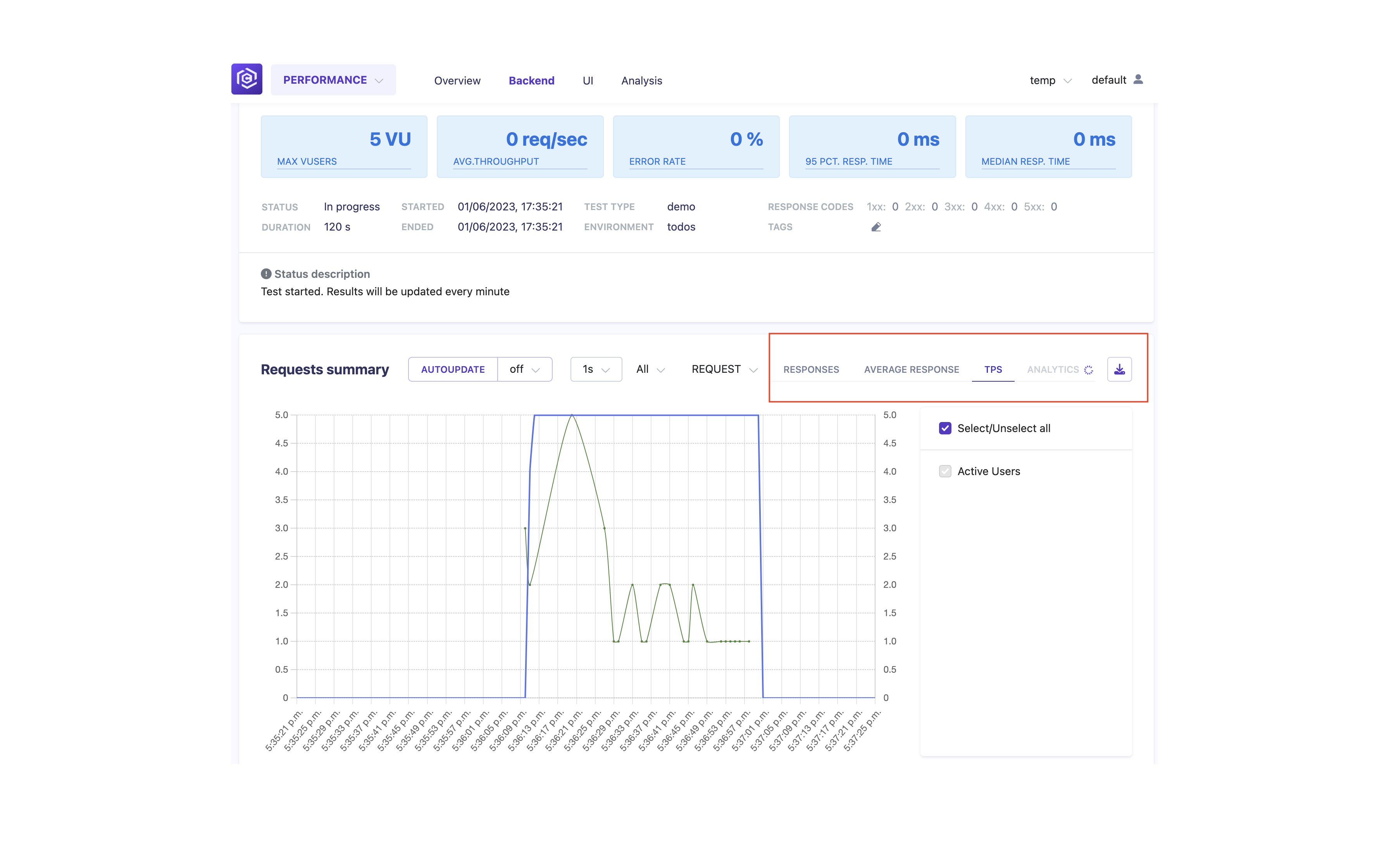Screen dimensions: 1389x868
Task: Click the Status description info icon
Action: (x=266, y=274)
